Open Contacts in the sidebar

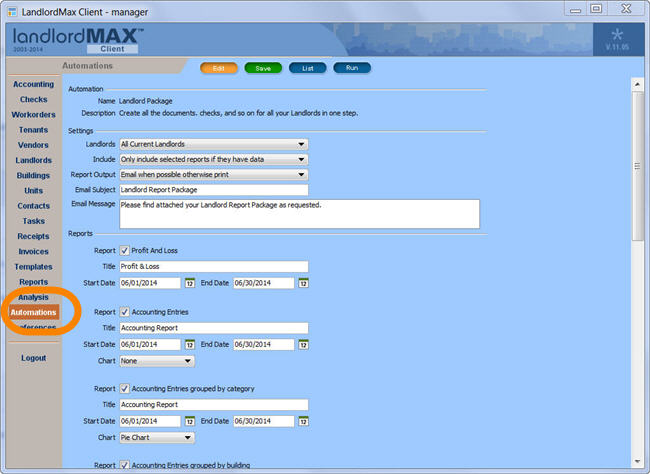pyautogui.click(x=34, y=206)
